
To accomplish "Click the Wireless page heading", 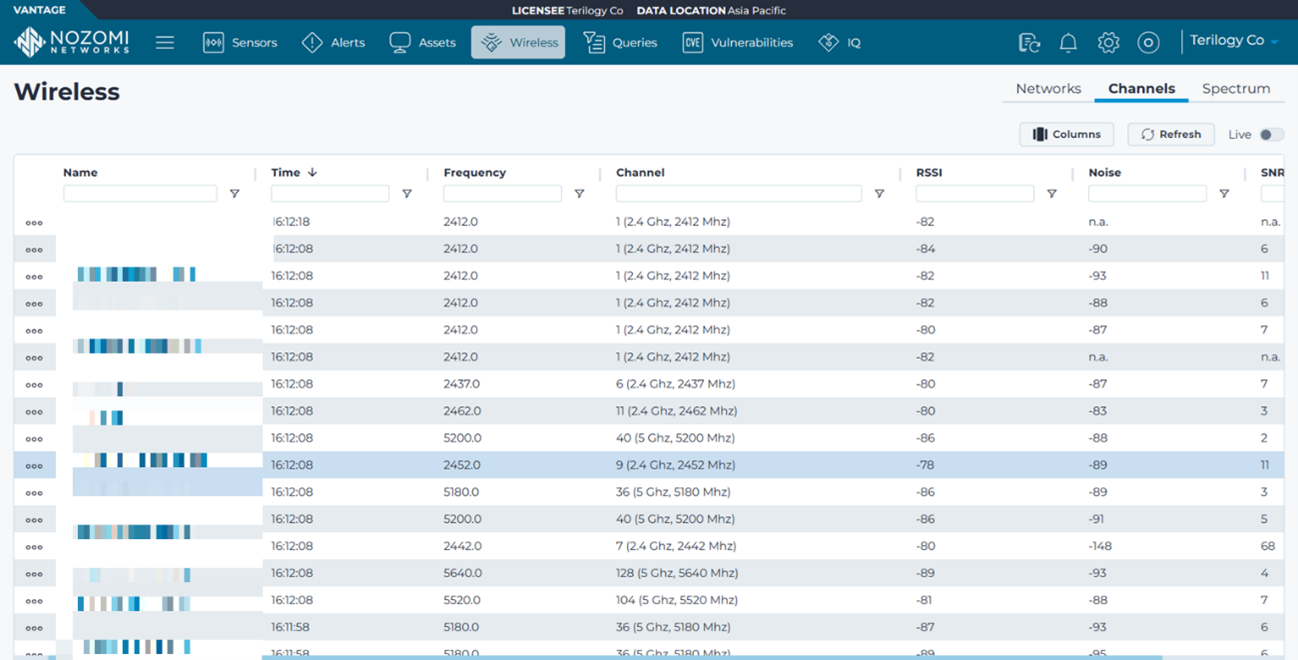I will pyautogui.click(x=67, y=92).
